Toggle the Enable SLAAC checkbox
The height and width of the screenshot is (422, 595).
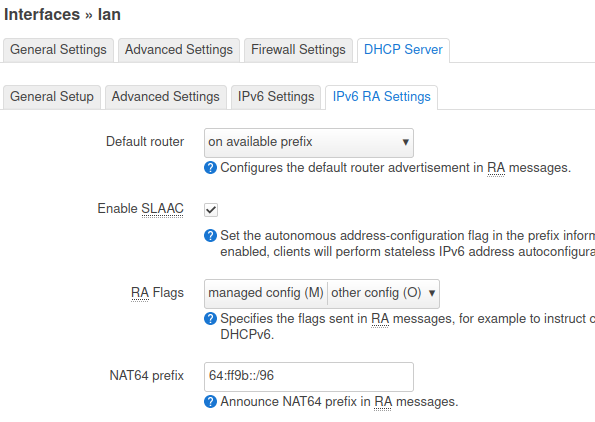point(211,209)
